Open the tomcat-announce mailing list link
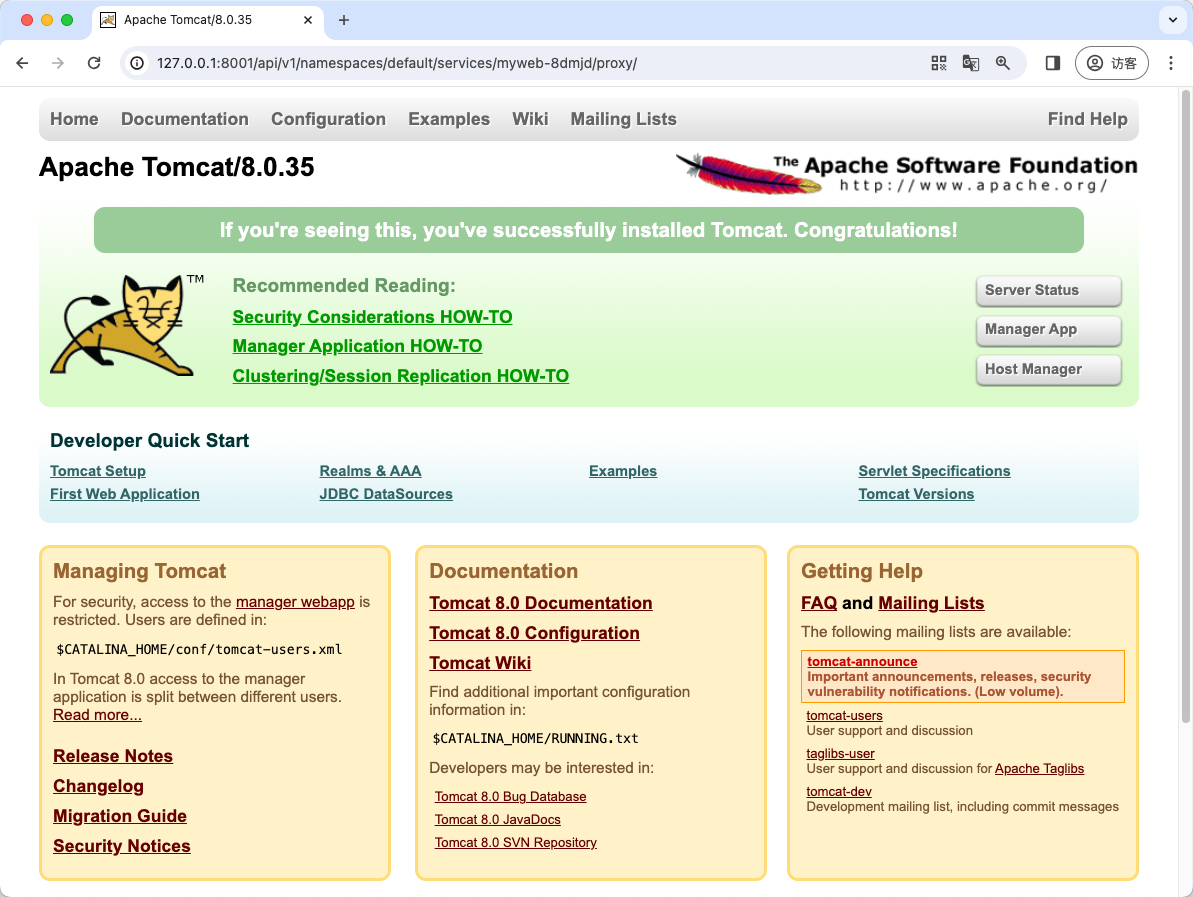Image resolution: width=1193 pixels, height=897 pixels. pyautogui.click(x=862, y=661)
